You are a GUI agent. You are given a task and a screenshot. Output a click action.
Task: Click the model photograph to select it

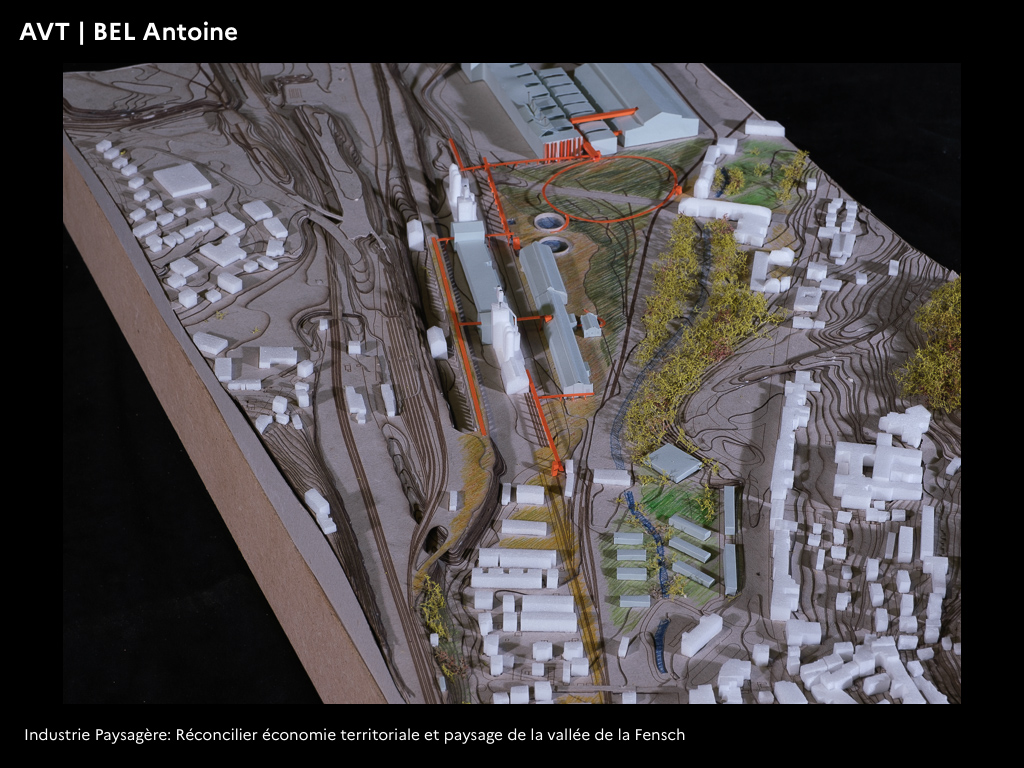point(511,383)
